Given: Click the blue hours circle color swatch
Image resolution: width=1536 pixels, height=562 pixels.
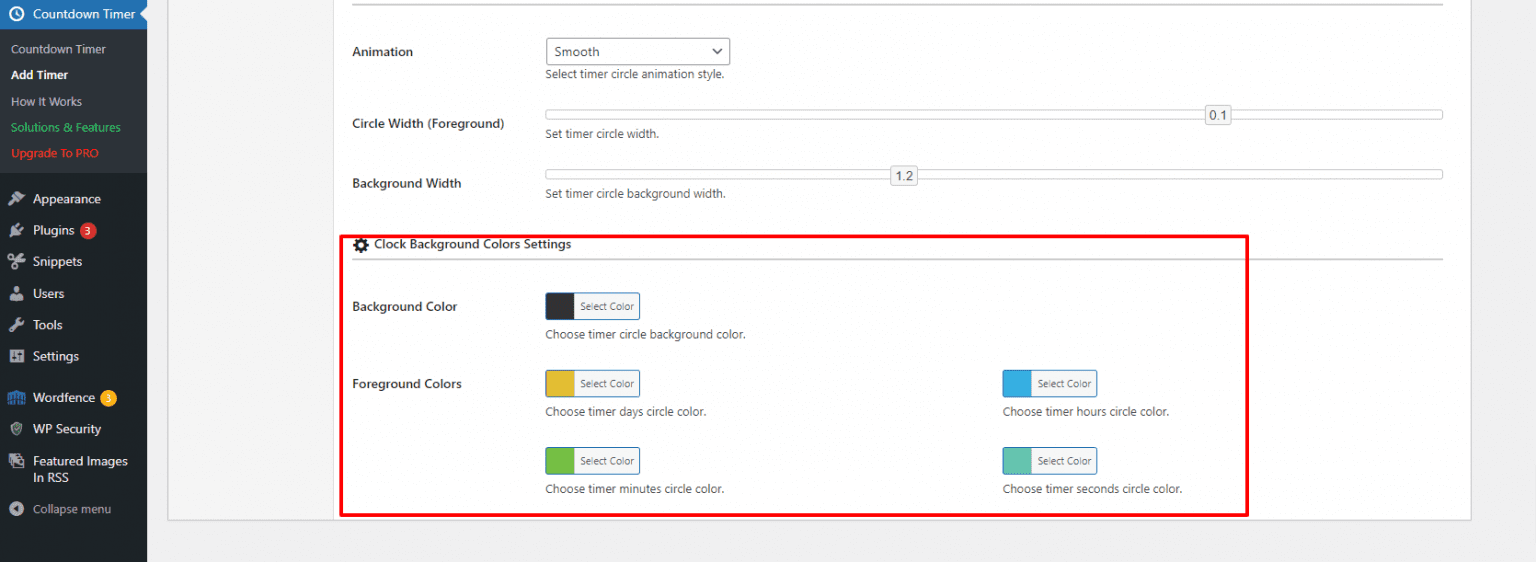Looking at the screenshot, I should [x=1017, y=384].
